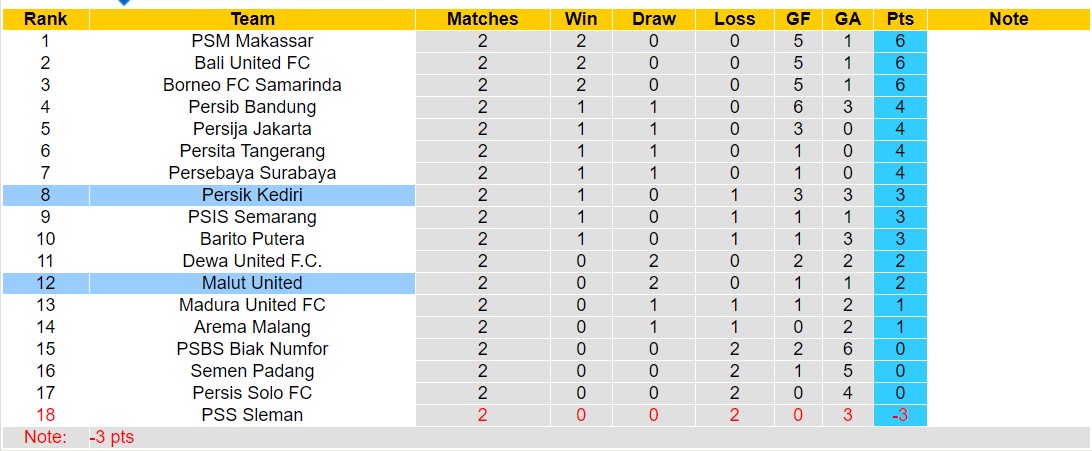Click the Note column header
The width and height of the screenshot is (1092, 451).
point(1008,19)
